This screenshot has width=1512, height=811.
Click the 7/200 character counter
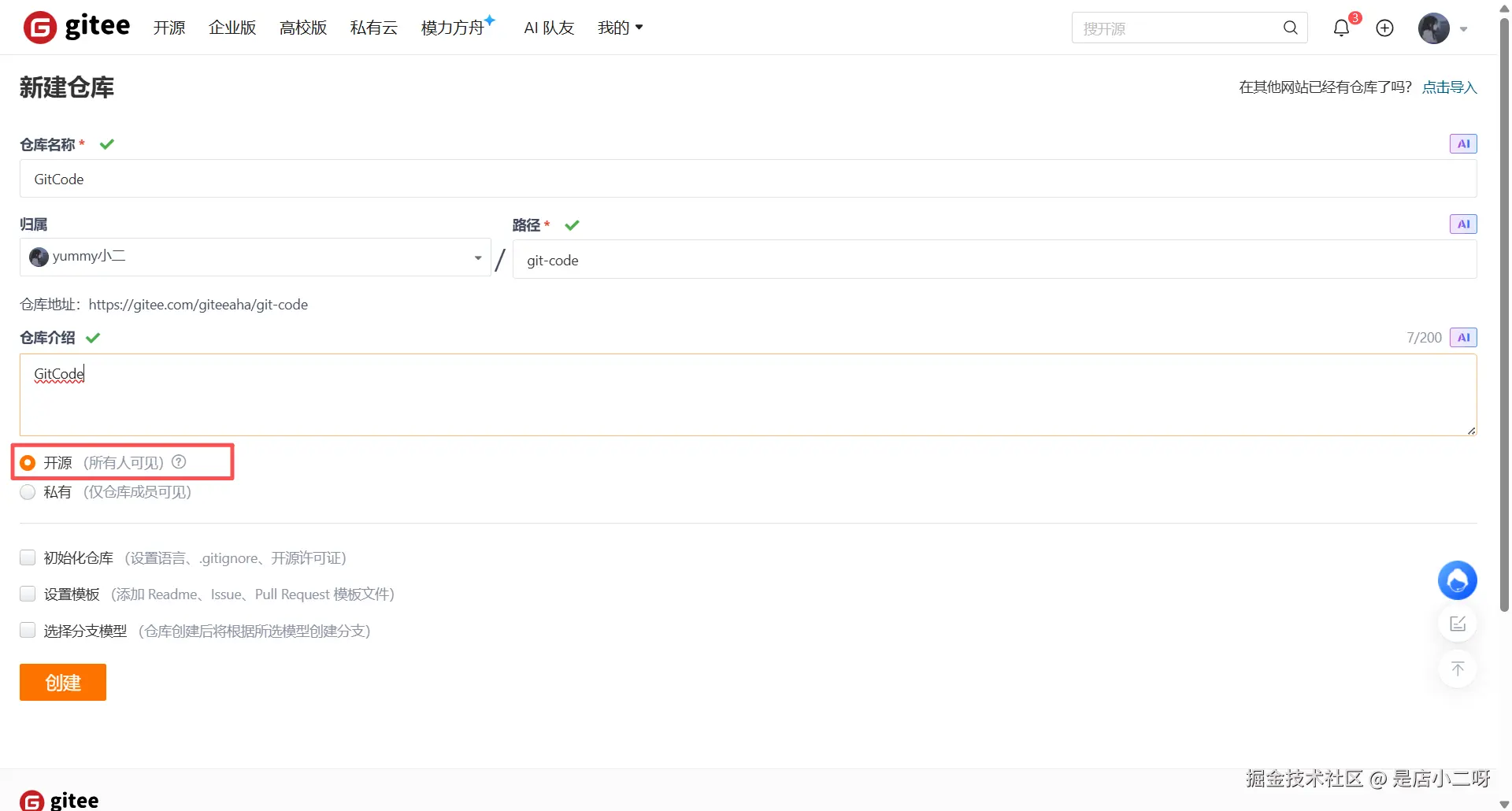[x=1424, y=338]
